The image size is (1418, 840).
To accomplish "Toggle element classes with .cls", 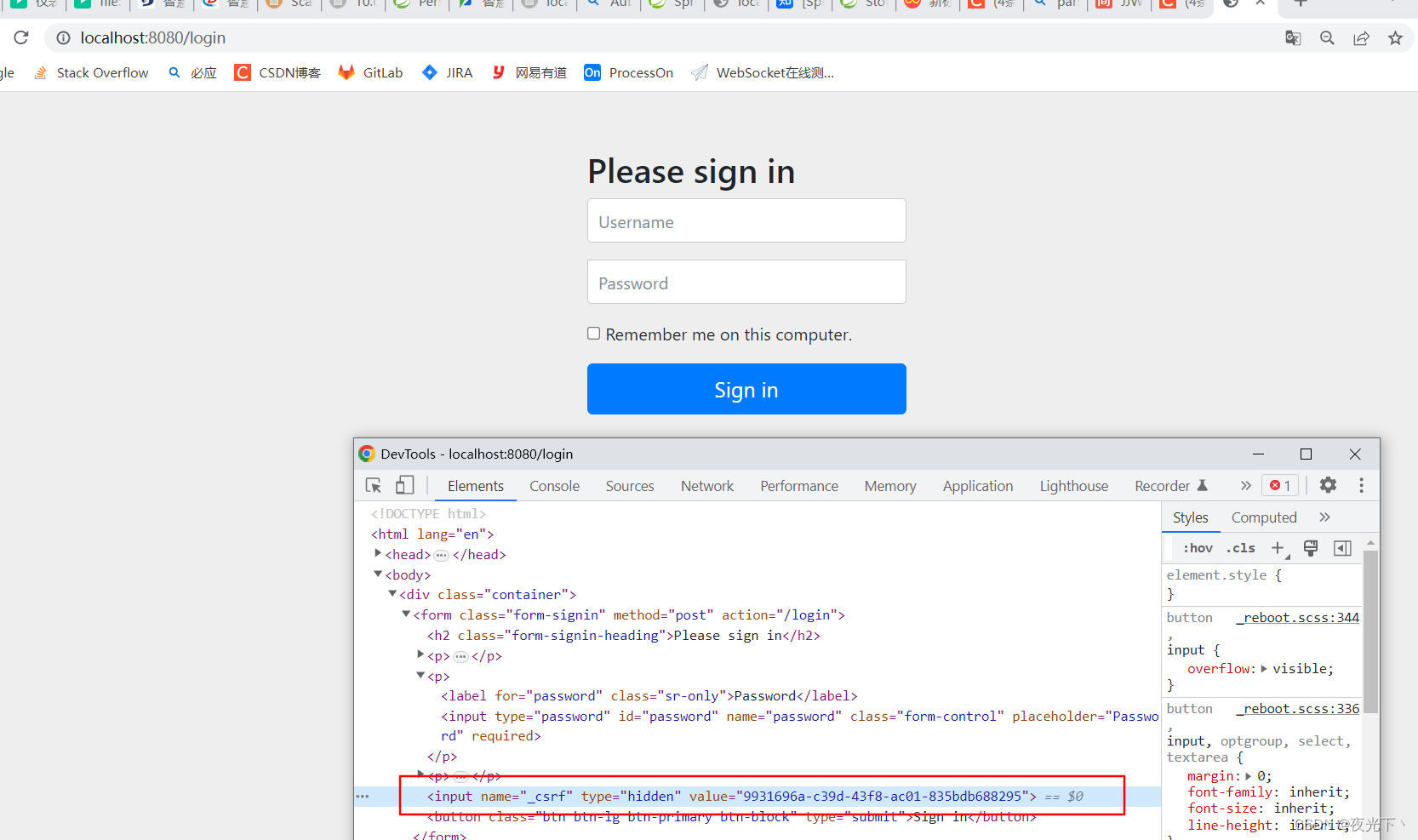I will pyautogui.click(x=1240, y=548).
